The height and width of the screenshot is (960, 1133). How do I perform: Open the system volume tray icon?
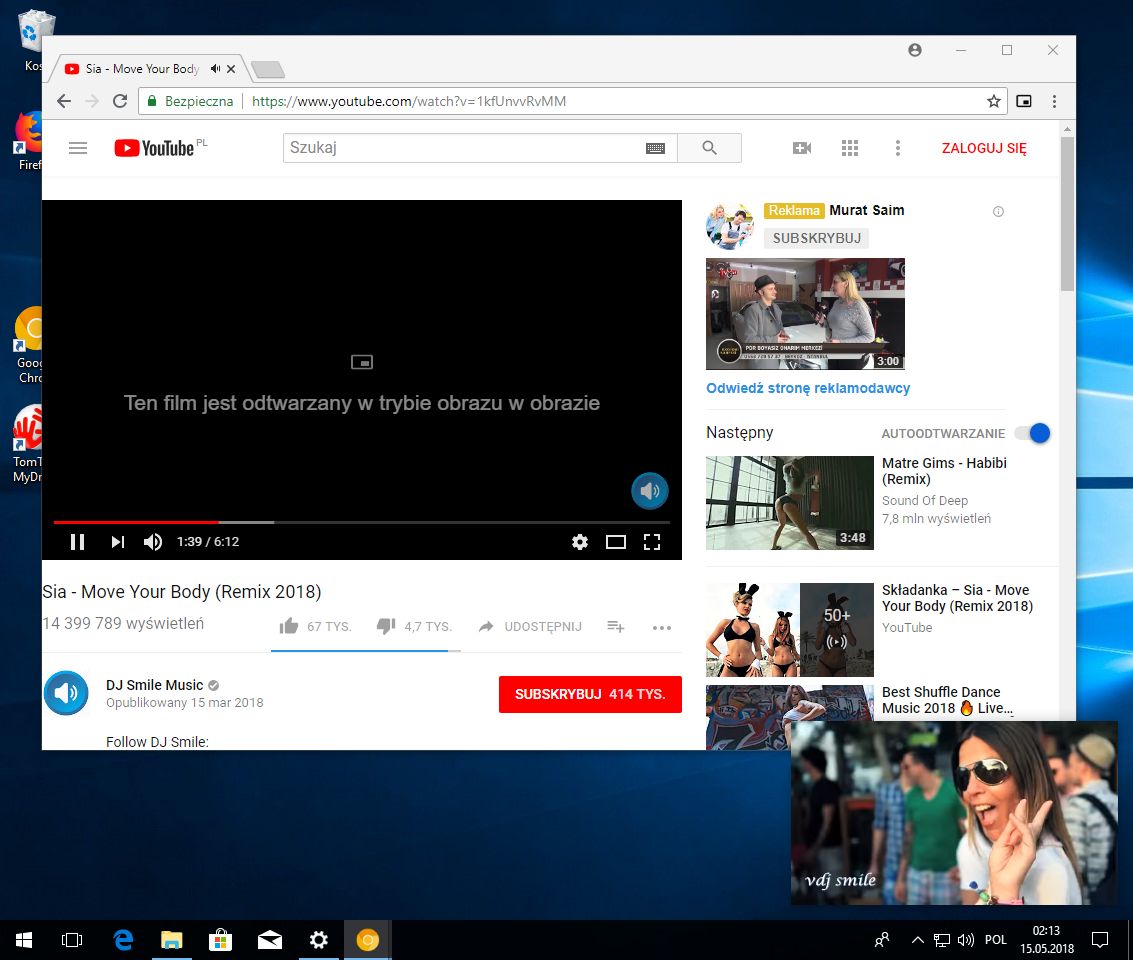[x=965, y=940]
